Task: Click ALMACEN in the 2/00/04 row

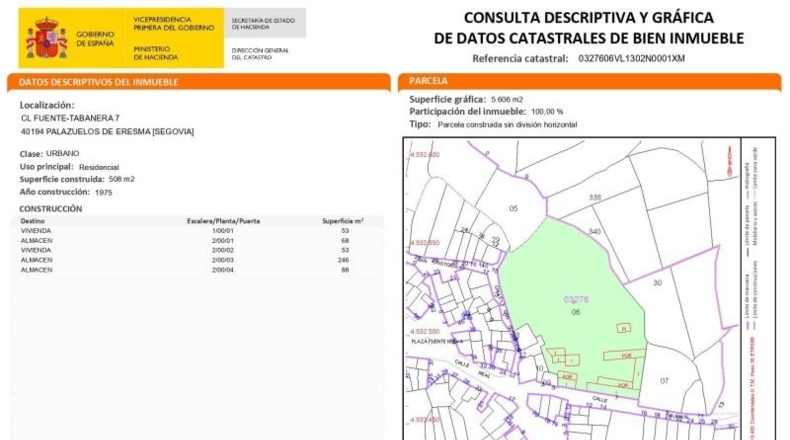Action: click(36, 270)
